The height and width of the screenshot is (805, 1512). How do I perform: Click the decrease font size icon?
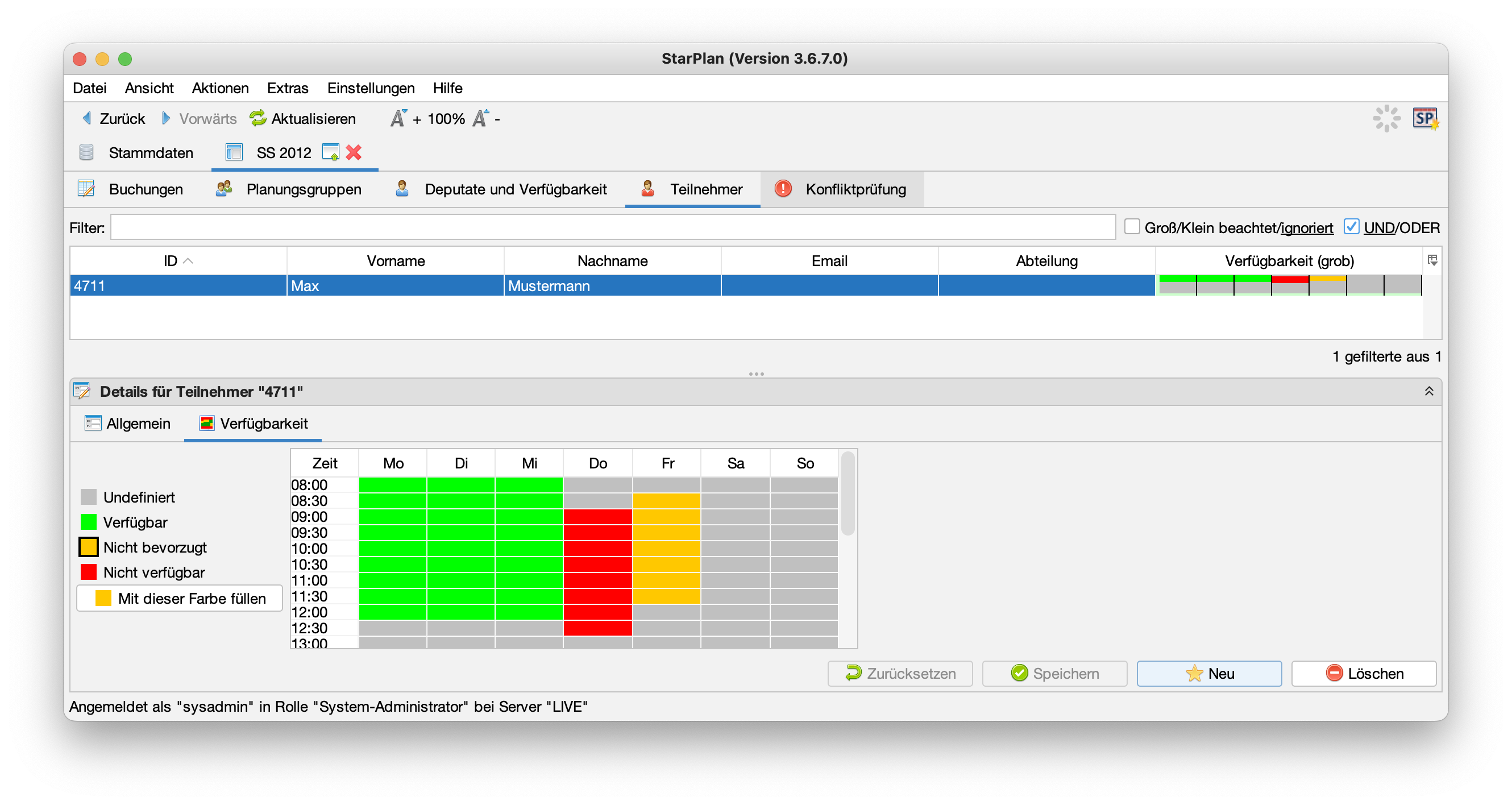[x=481, y=119]
